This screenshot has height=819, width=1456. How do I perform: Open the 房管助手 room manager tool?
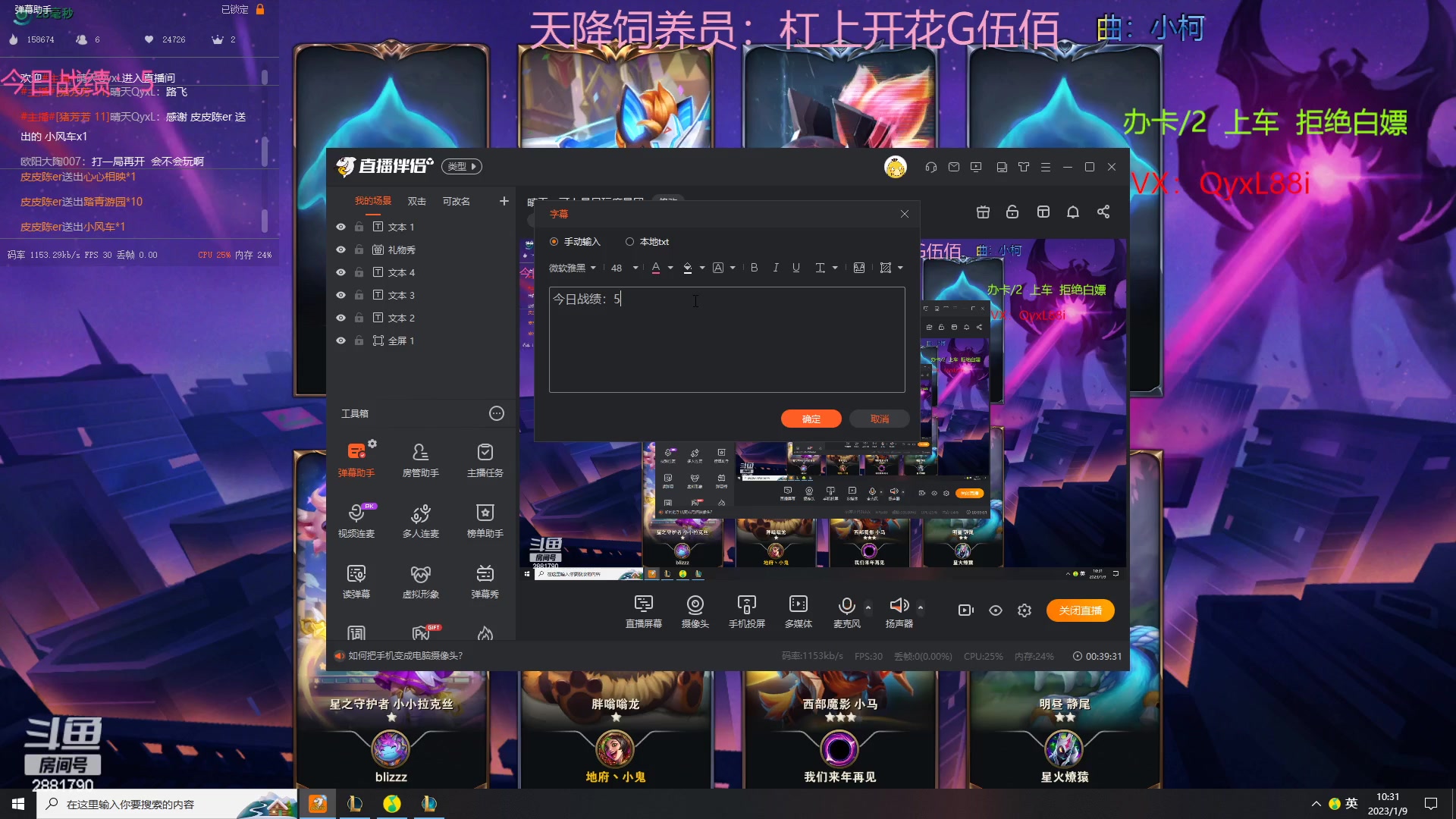click(x=420, y=460)
